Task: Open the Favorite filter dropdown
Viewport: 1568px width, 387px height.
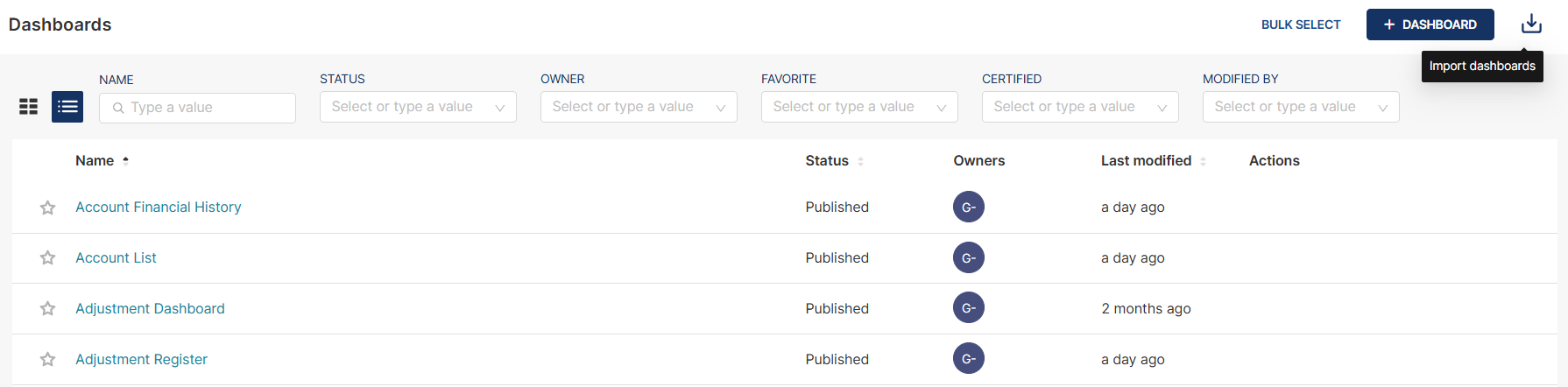Action: coord(859,107)
